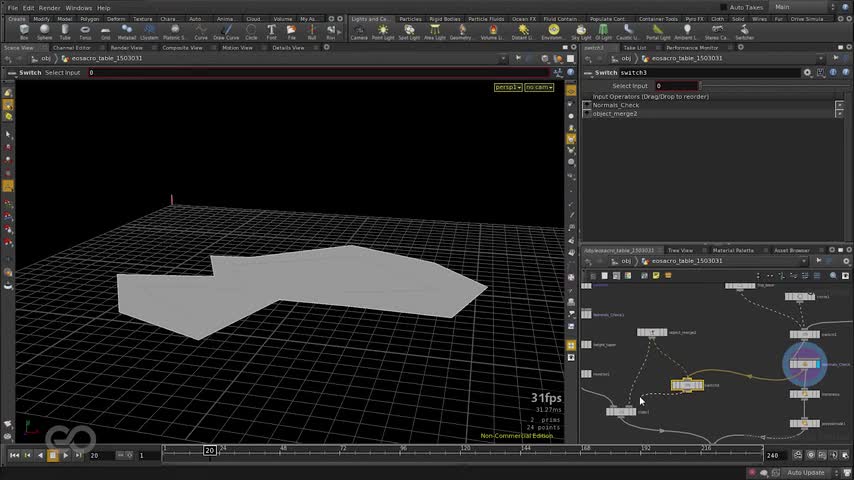The image size is (854, 480).
Task: Toggle the Normals_Check input operator entry
Action: click(x=587, y=105)
